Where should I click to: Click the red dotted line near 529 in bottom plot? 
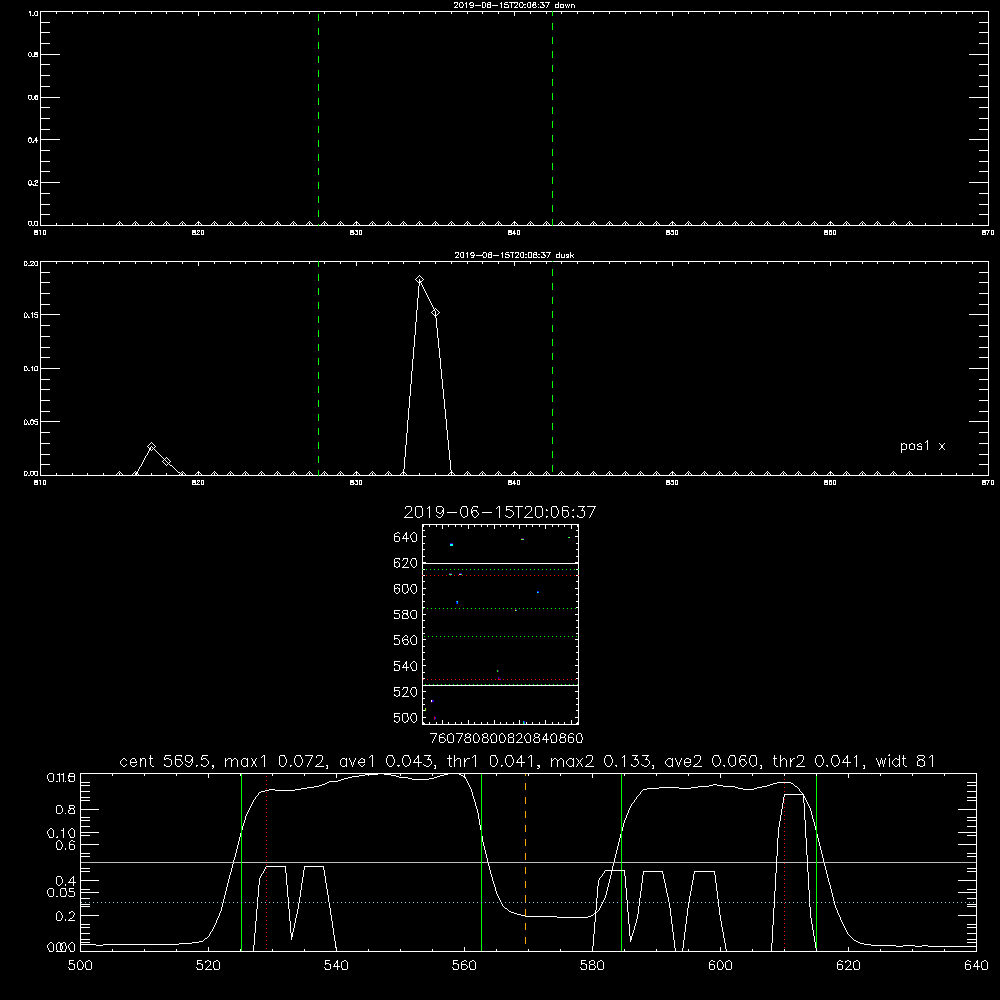267,861
